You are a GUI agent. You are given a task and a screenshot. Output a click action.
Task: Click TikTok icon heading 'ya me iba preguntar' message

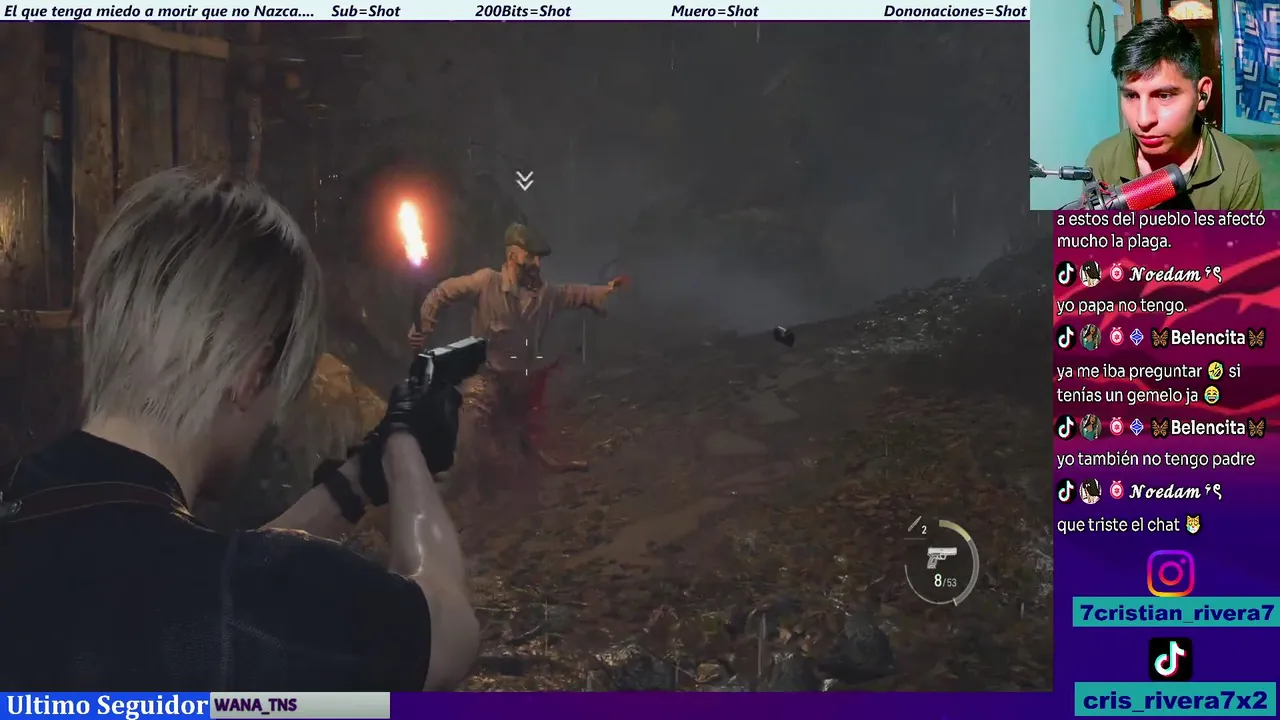pos(1066,338)
